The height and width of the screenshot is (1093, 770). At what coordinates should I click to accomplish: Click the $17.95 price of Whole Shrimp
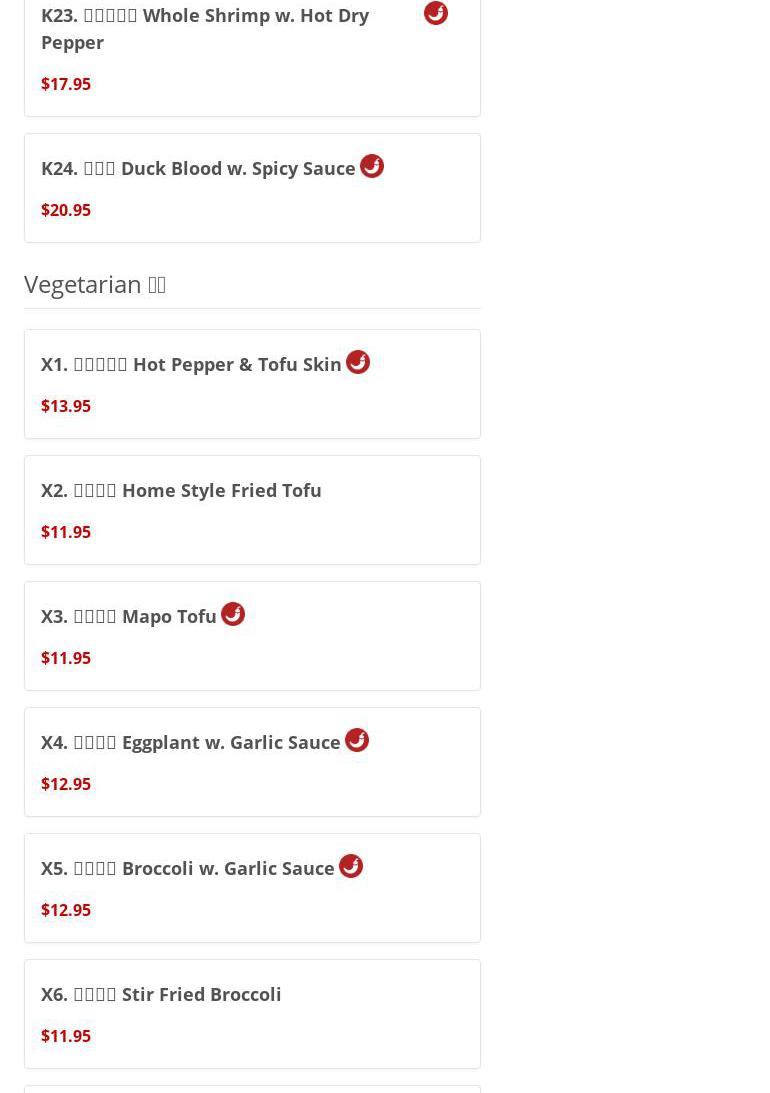coord(66,84)
